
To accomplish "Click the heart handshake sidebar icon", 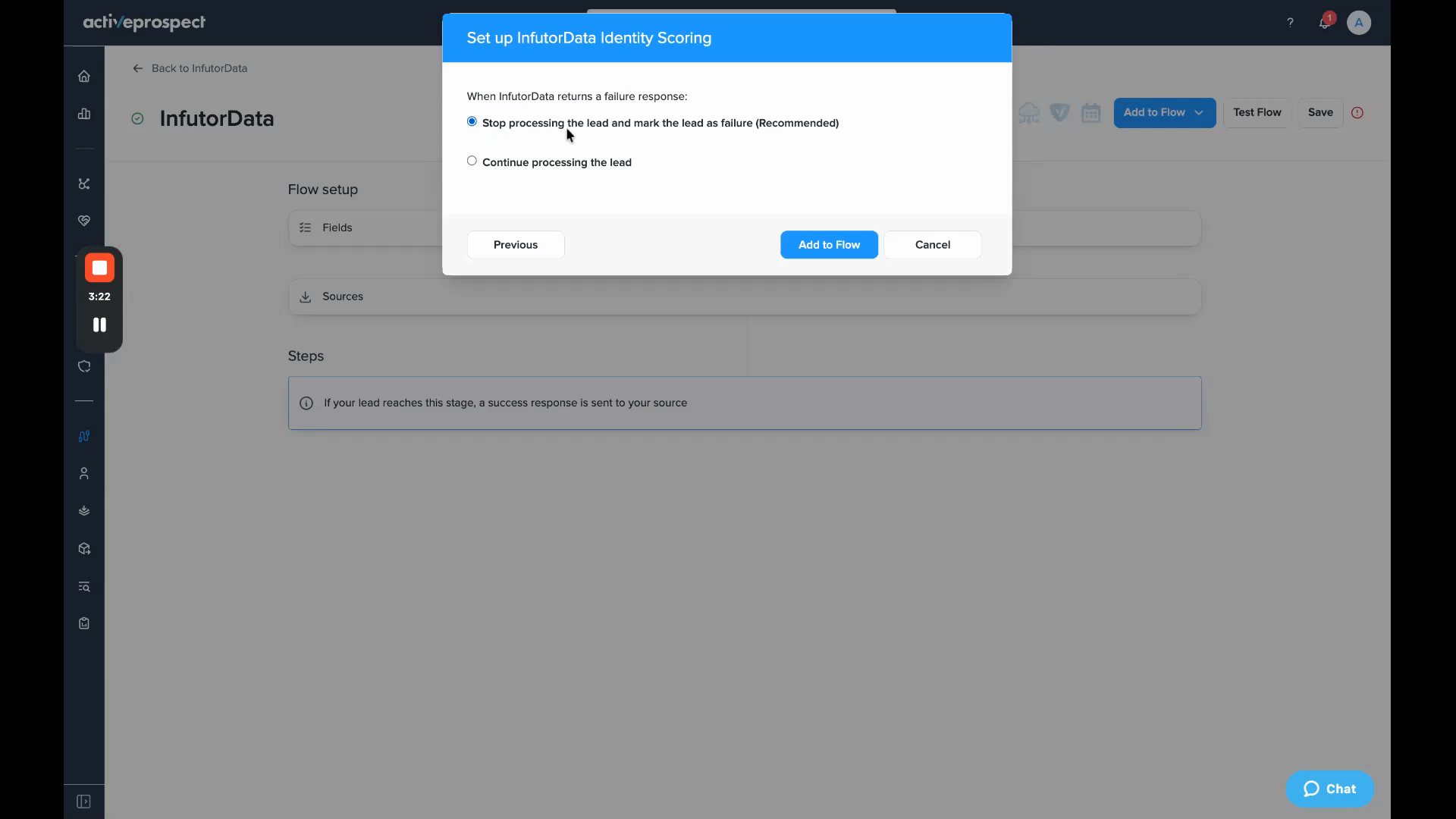I will (x=84, y=221).
